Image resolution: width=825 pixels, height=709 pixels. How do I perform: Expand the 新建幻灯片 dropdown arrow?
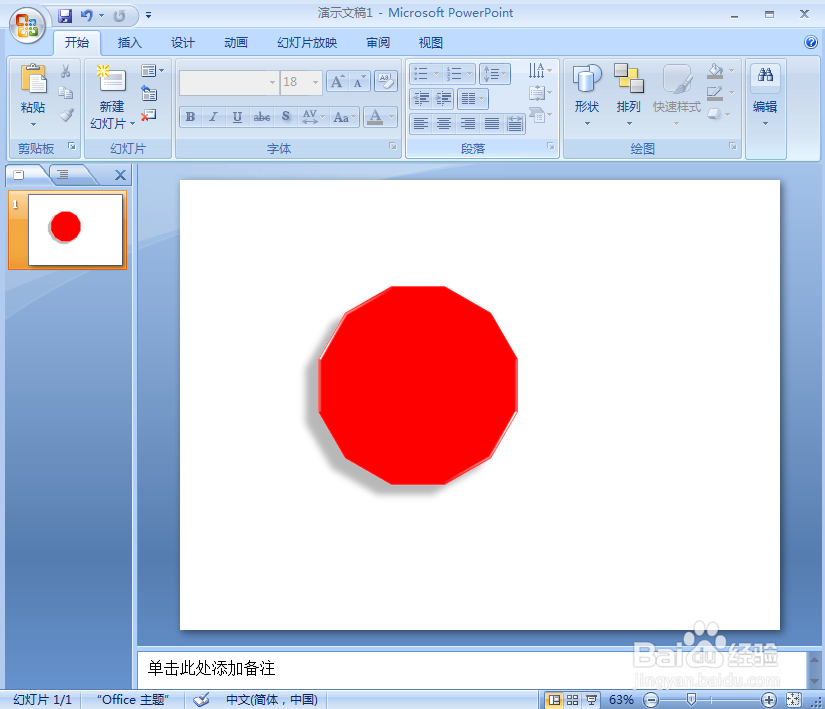[132, 124]
